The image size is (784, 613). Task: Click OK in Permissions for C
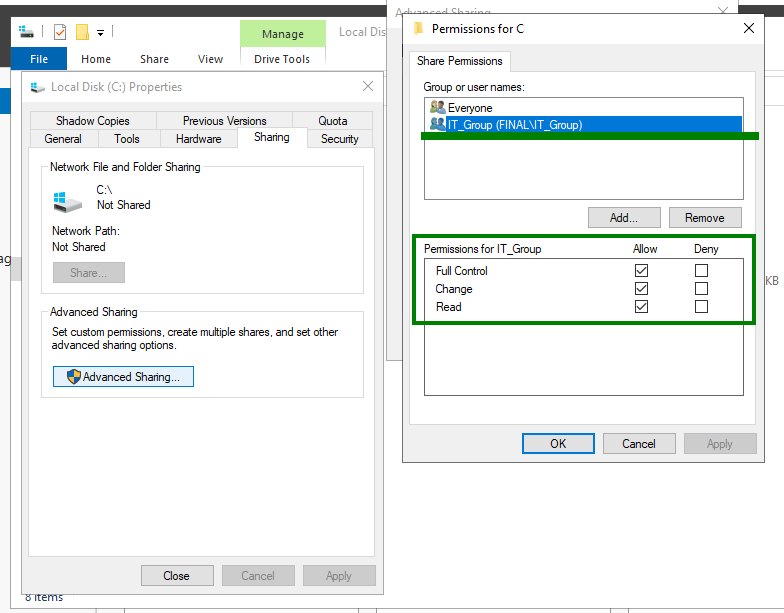(558, 444)
